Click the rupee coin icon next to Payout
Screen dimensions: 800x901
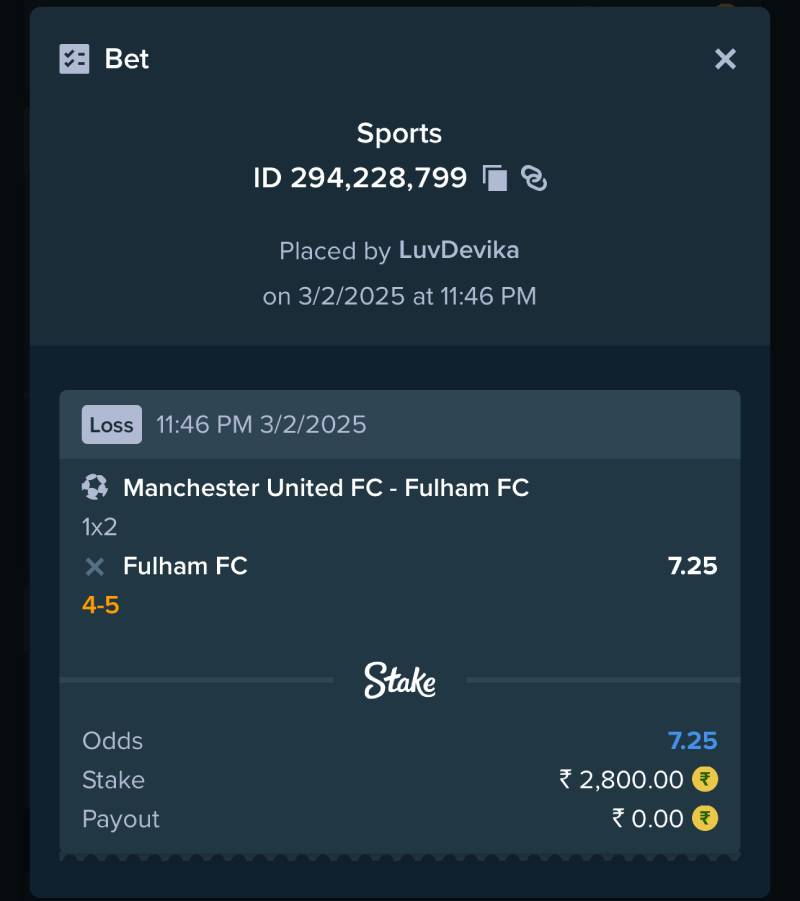pos(705,819)
